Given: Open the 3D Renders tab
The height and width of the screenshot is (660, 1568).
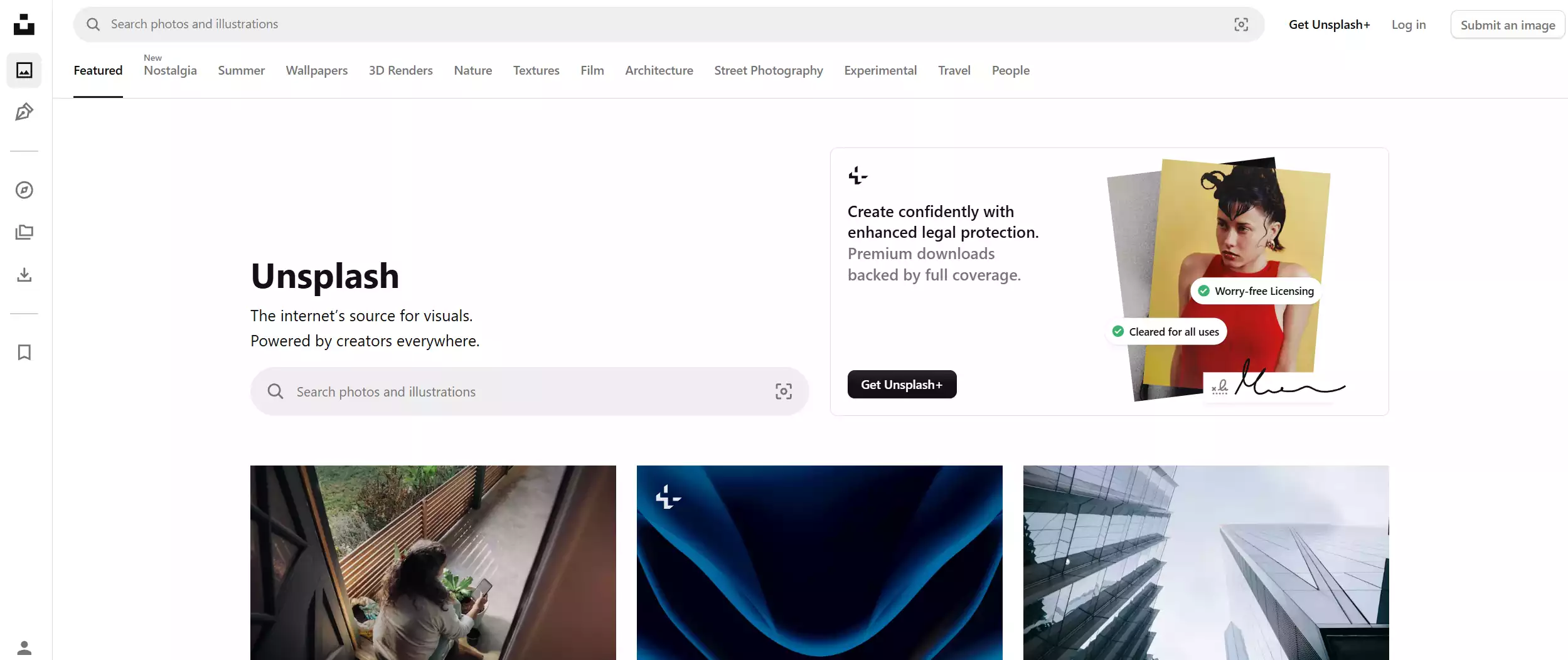Looking at the screenshot, I should point(401,70).
